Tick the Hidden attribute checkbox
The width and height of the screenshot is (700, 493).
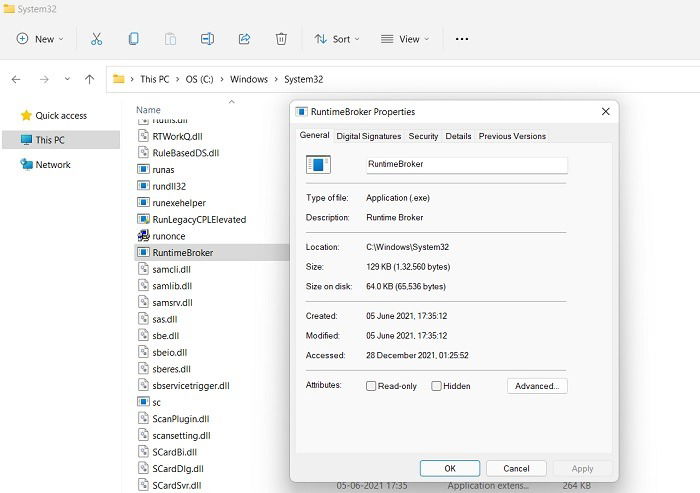[436, 386]
